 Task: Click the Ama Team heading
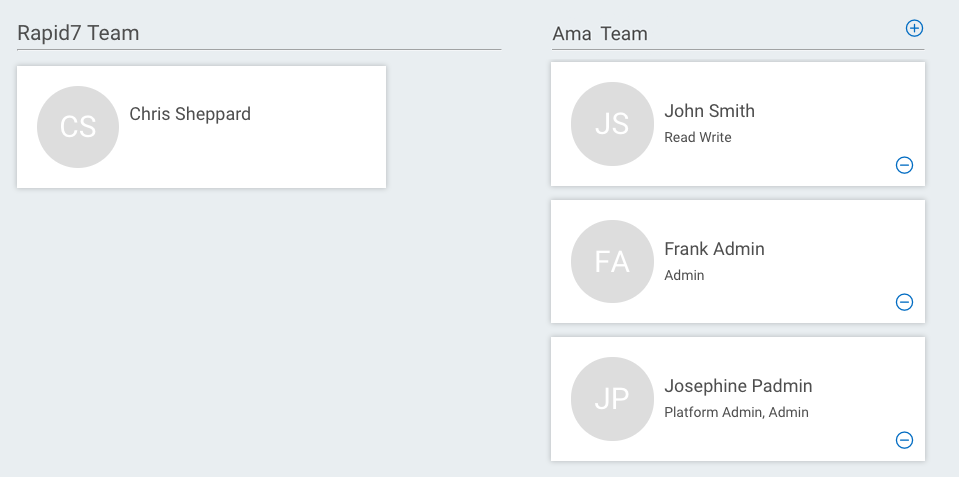point(600,34)
